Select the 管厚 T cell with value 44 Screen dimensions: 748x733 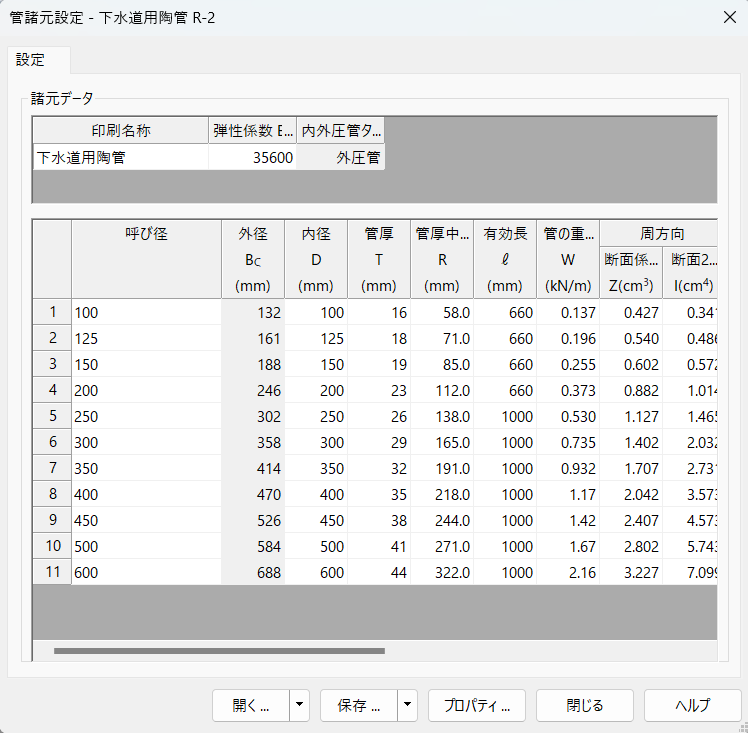[x=379, y=572]
